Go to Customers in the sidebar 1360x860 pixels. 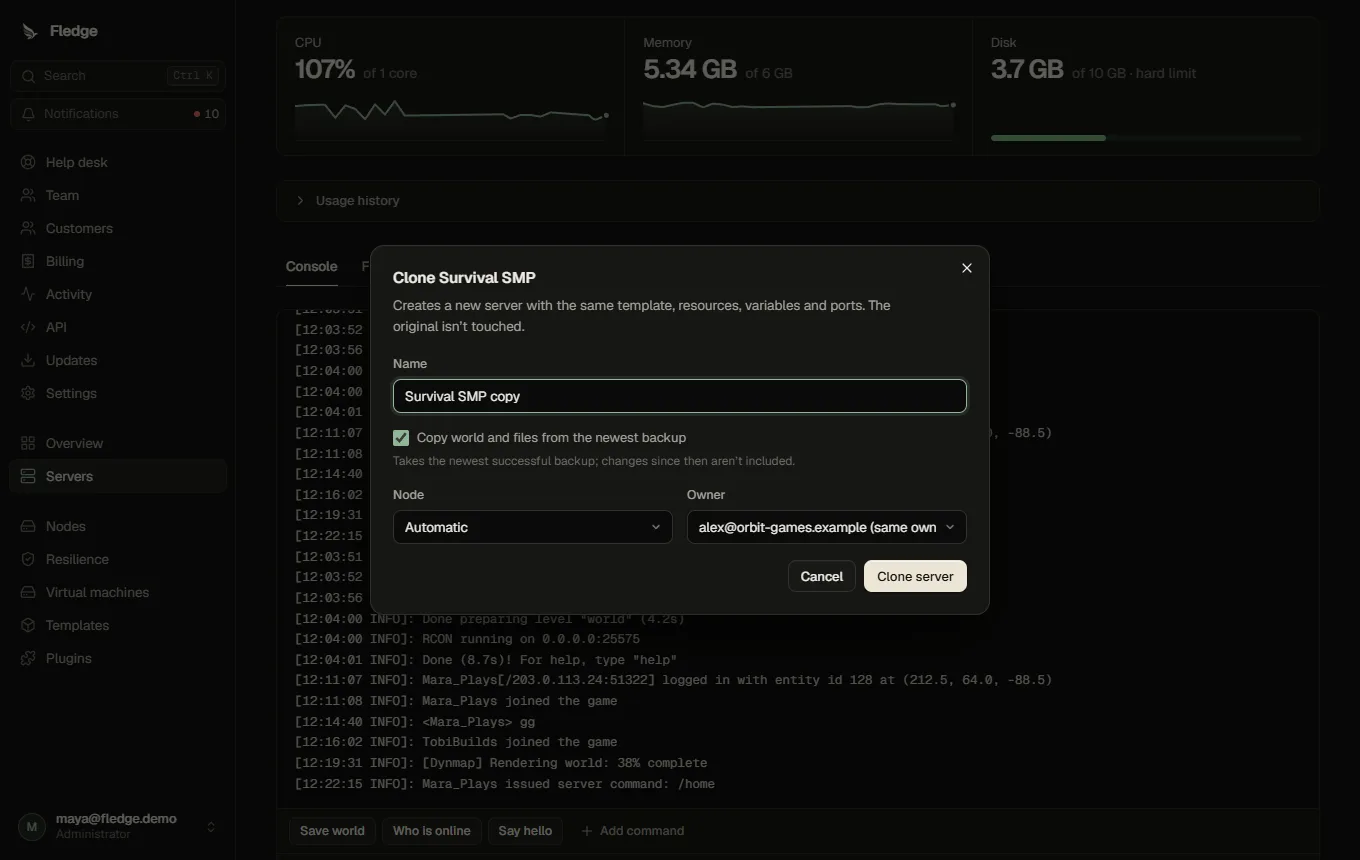coord(118,228)
